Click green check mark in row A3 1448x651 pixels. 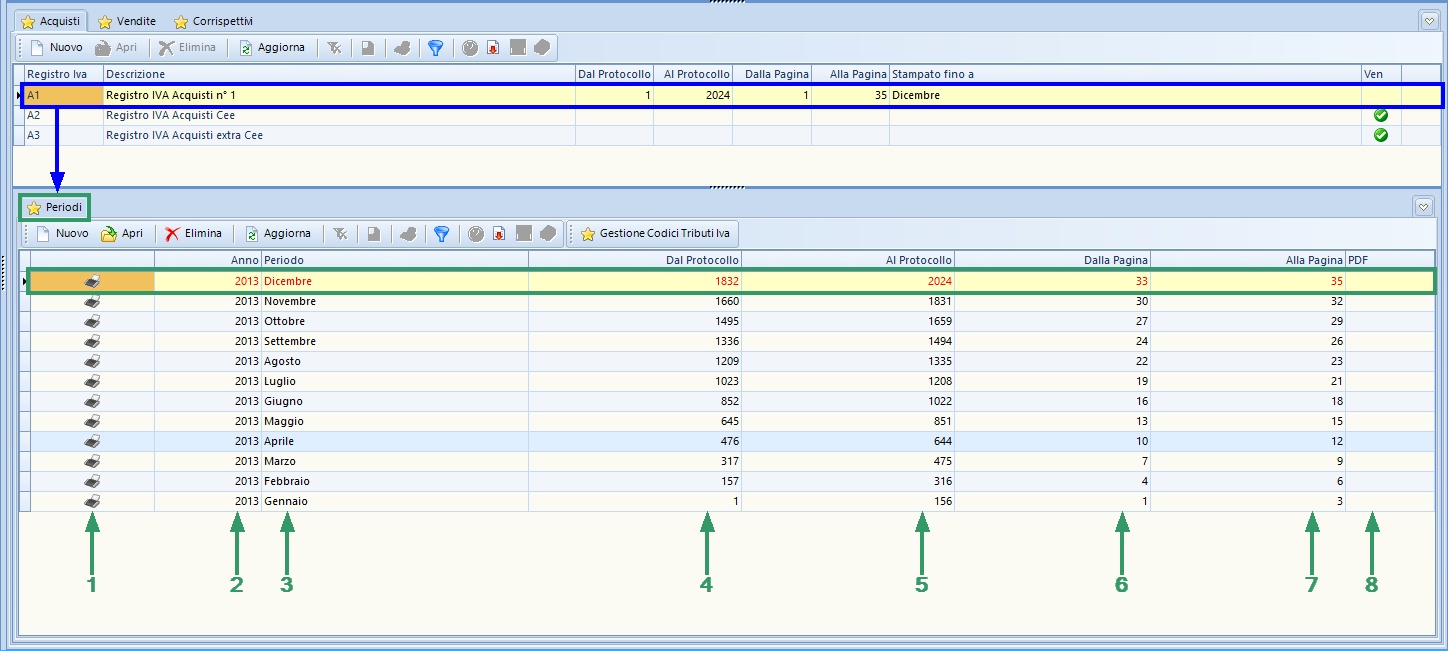[x=1381, y=135]
